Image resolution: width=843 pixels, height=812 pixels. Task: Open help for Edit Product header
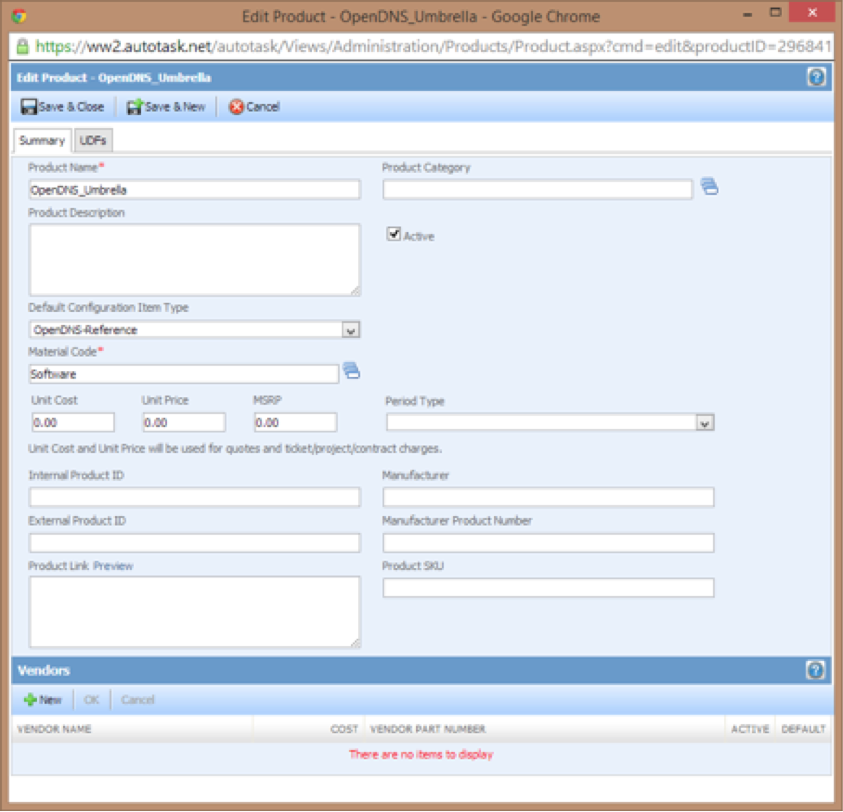click(816, 77)
